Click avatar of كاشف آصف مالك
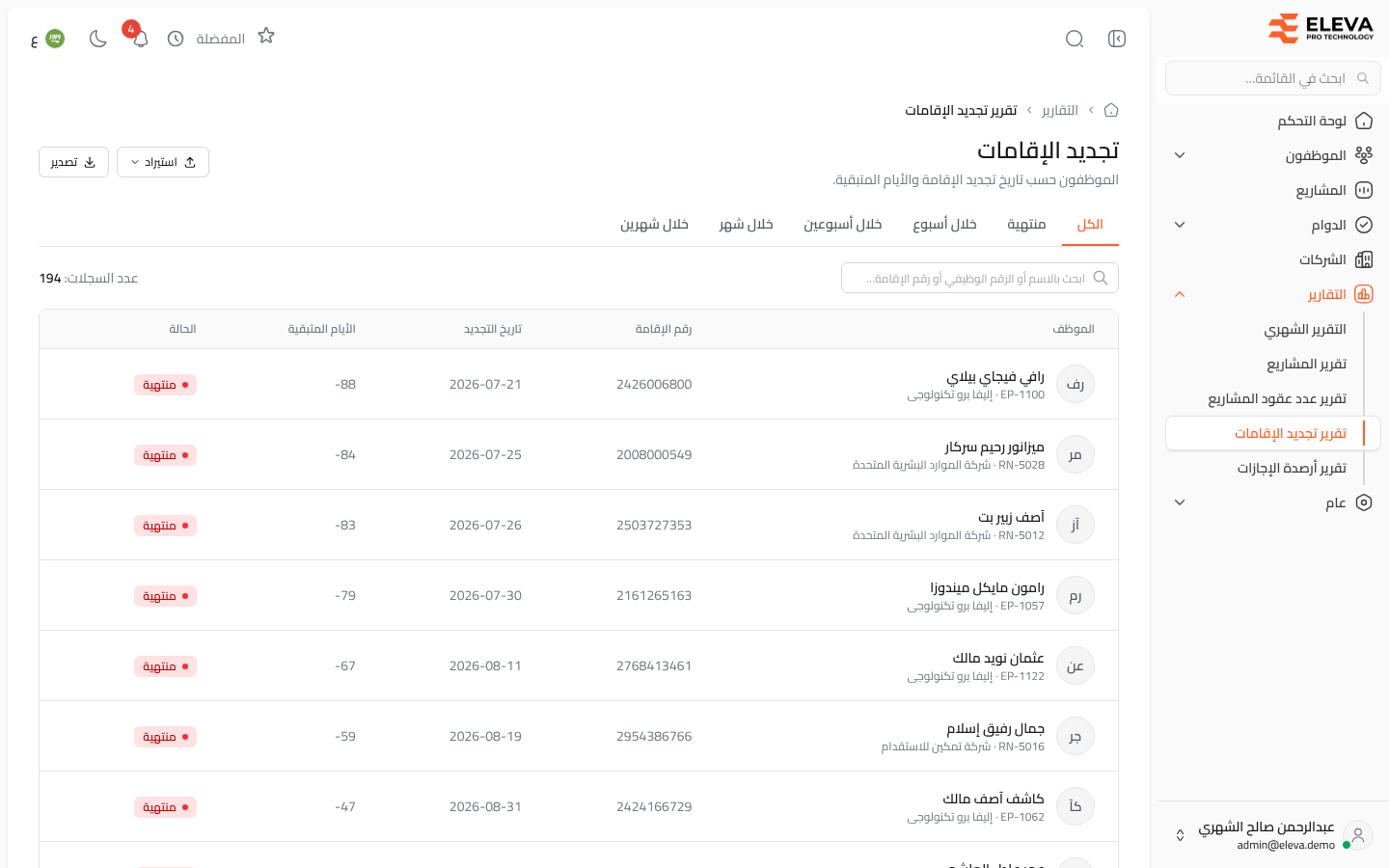Image resolution: width=1389 pixels, height=868 pixels. point(1076,806)
